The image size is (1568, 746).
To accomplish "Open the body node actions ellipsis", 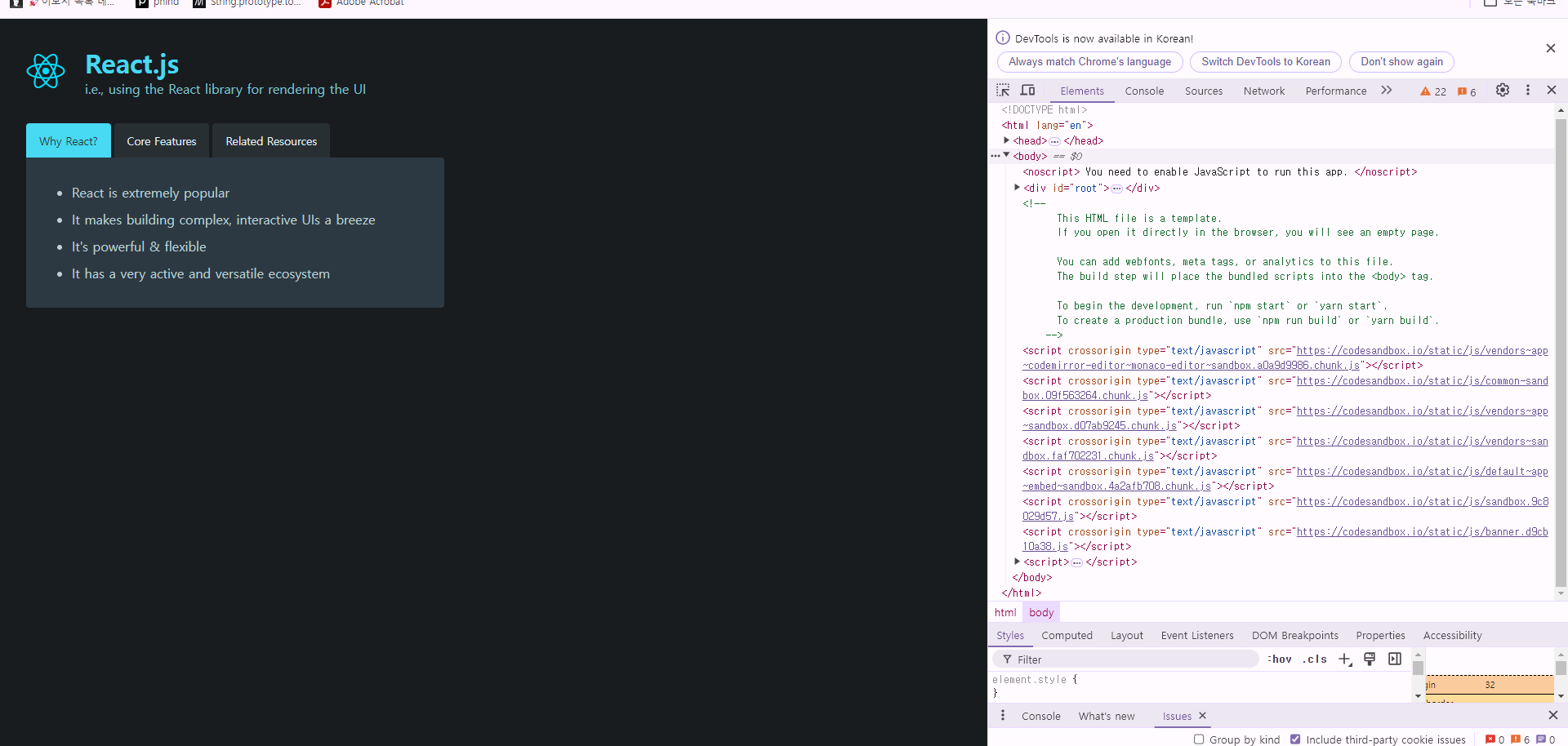I will (996, 156).
